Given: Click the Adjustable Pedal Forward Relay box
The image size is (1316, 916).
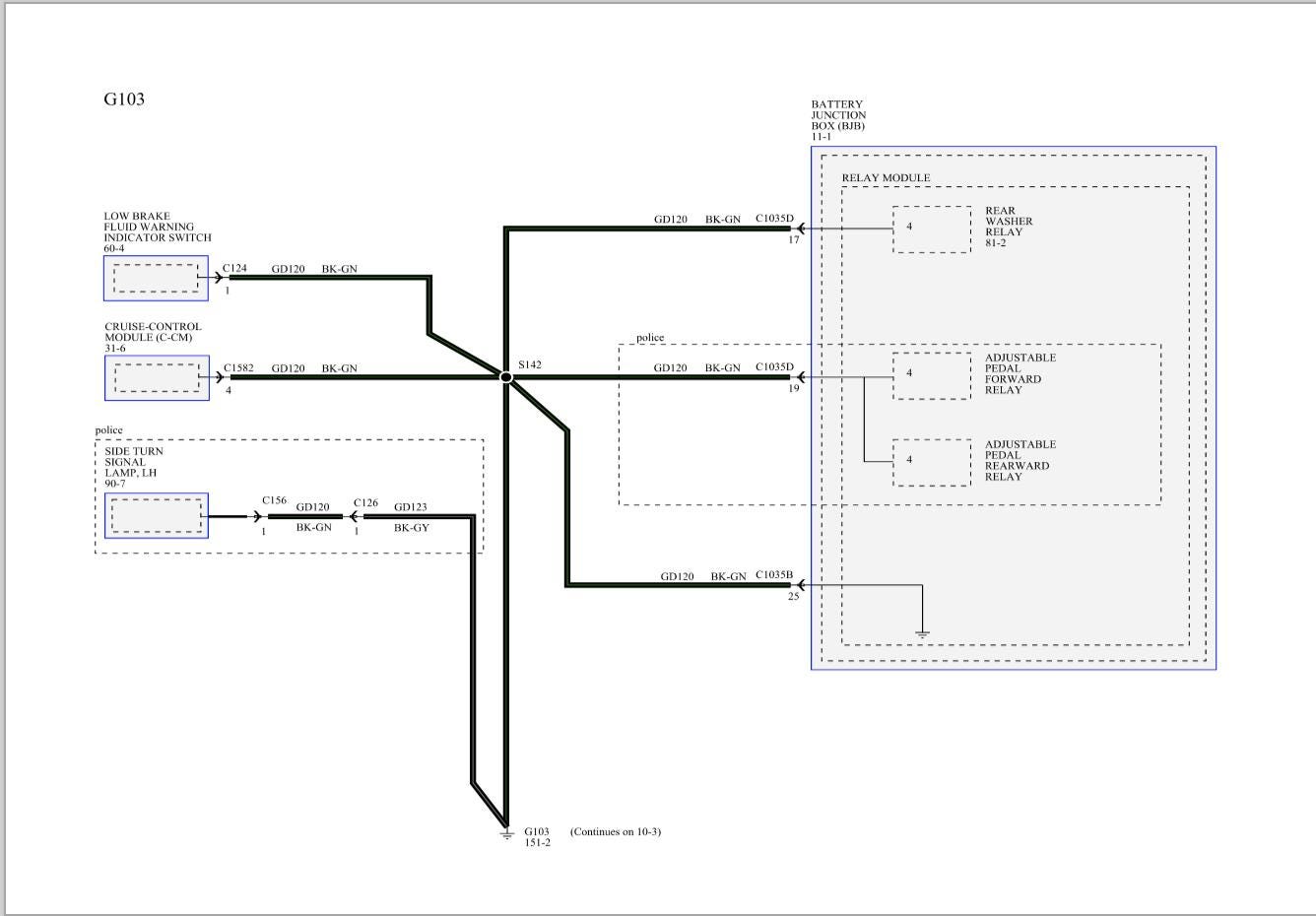Looking at the screenshot, I should click(x=931, y=375).
